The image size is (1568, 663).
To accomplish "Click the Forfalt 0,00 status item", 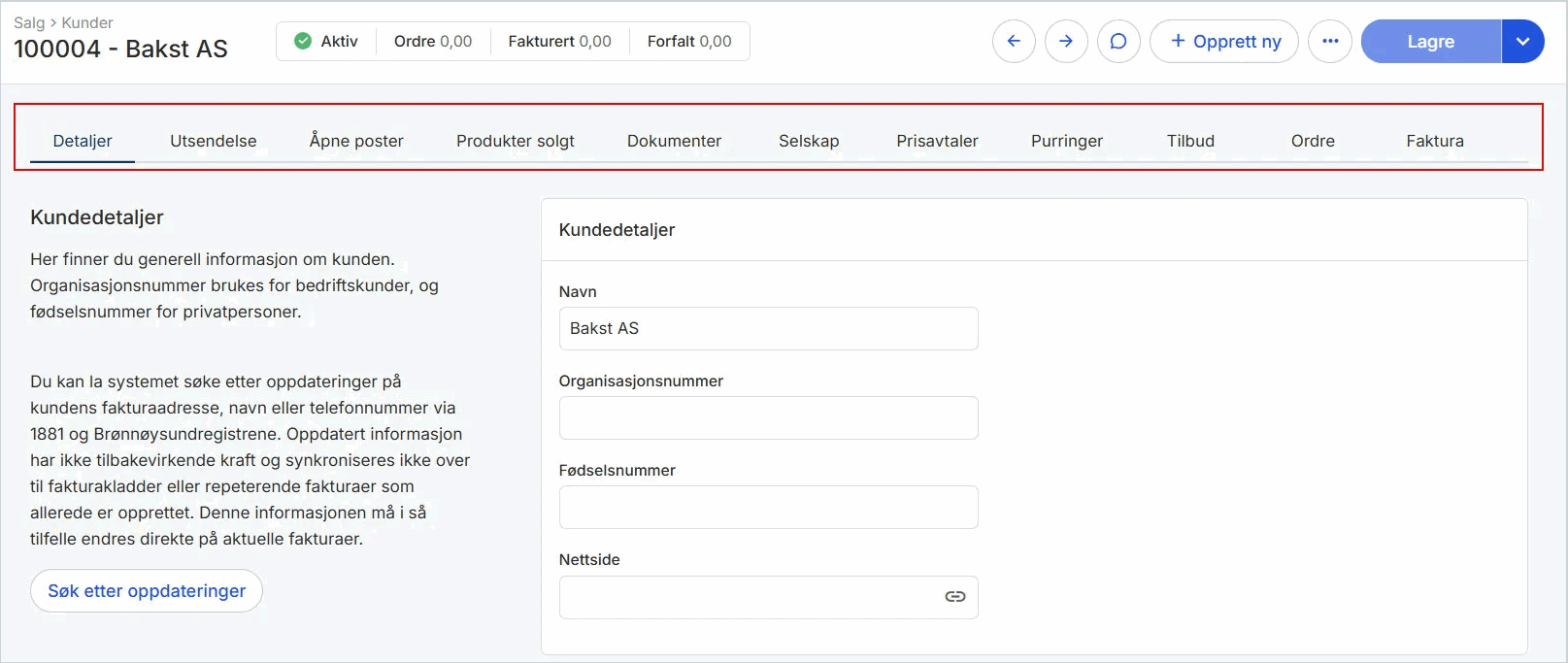I will tap(689, 41).
